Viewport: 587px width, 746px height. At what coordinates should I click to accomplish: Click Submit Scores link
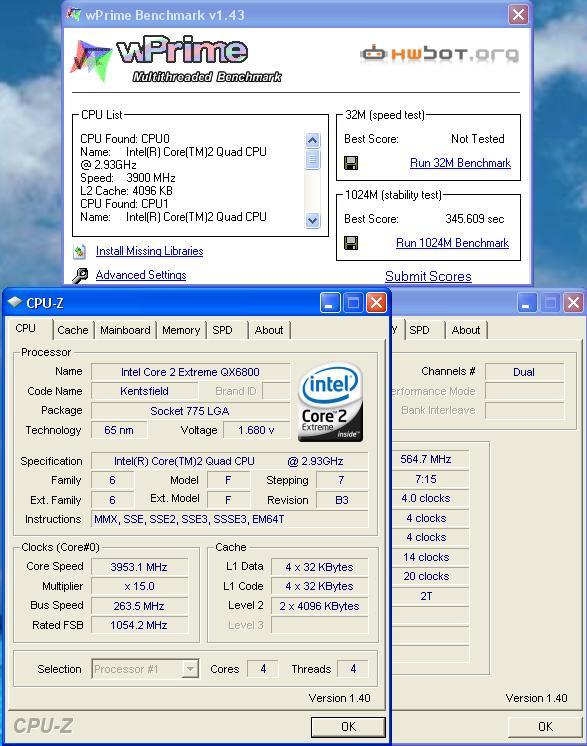428,276
